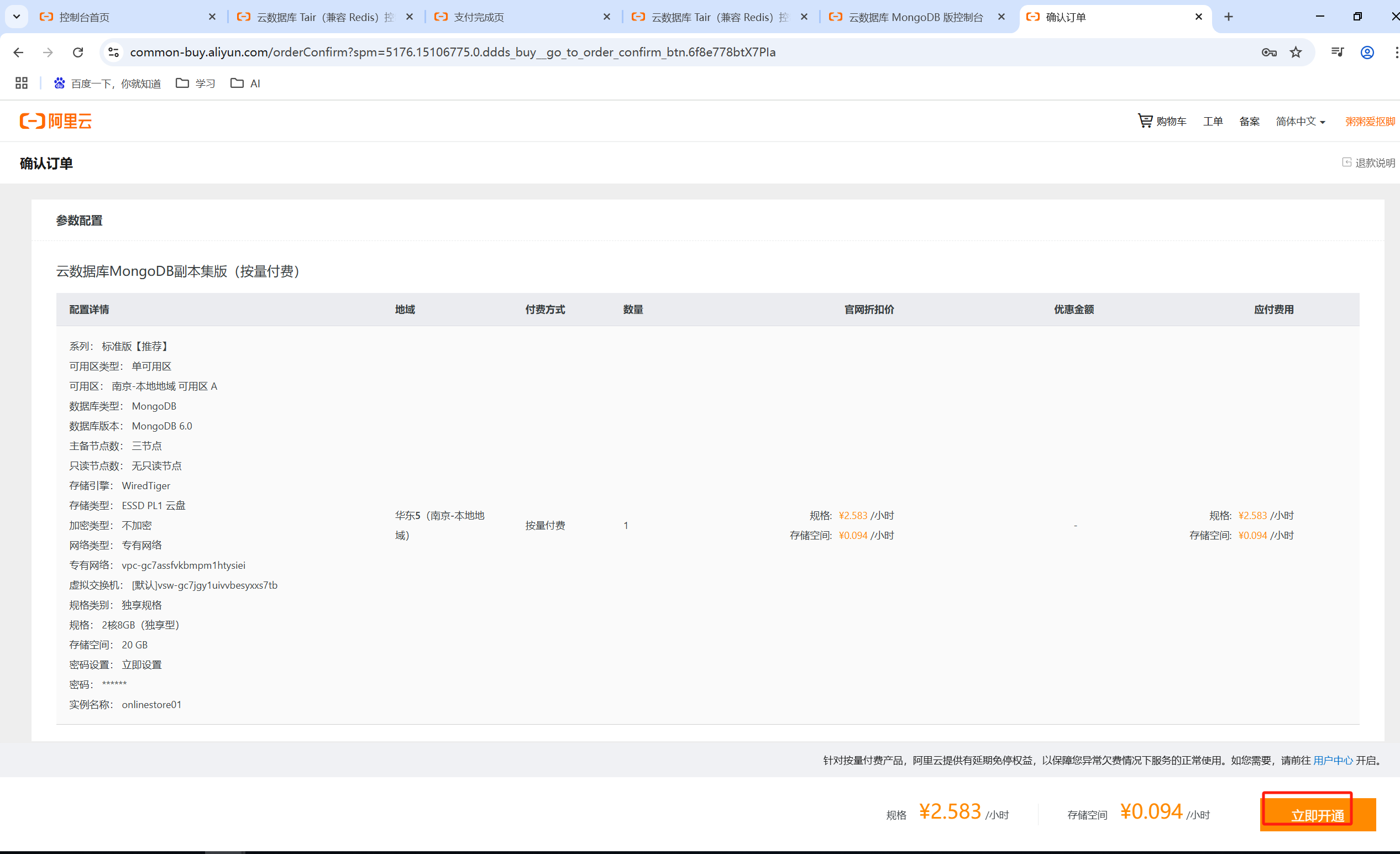
Task: Close the 确认订单 tab
Action: pyautogui.click(x=1198, y=17)
